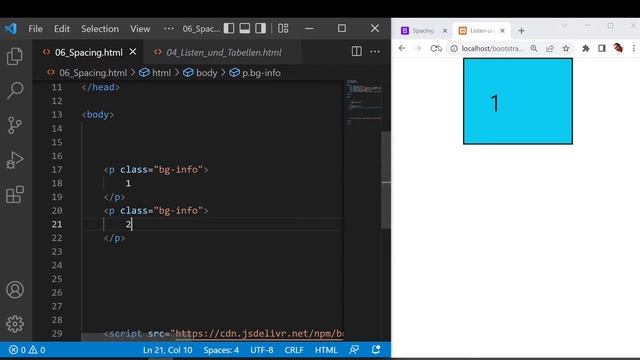640x360 pixels.
Task: Change end of line sequence CRLF
Action: click(294, 350)
